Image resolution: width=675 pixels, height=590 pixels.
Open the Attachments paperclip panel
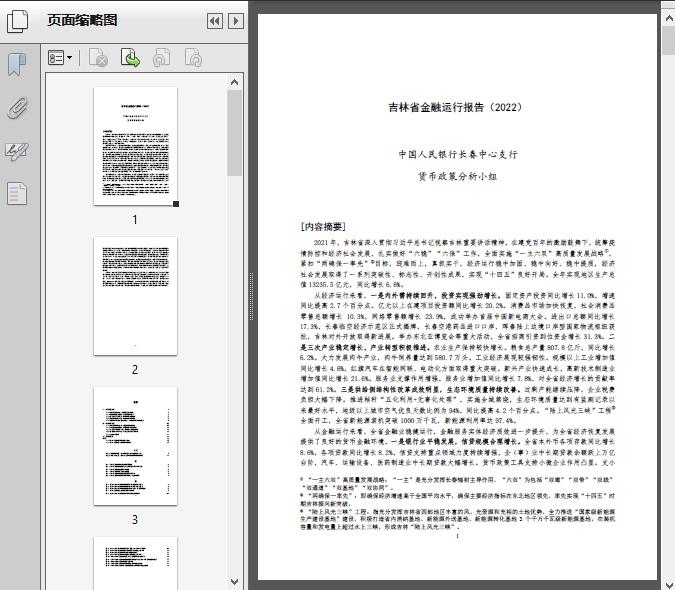point(17,108)
